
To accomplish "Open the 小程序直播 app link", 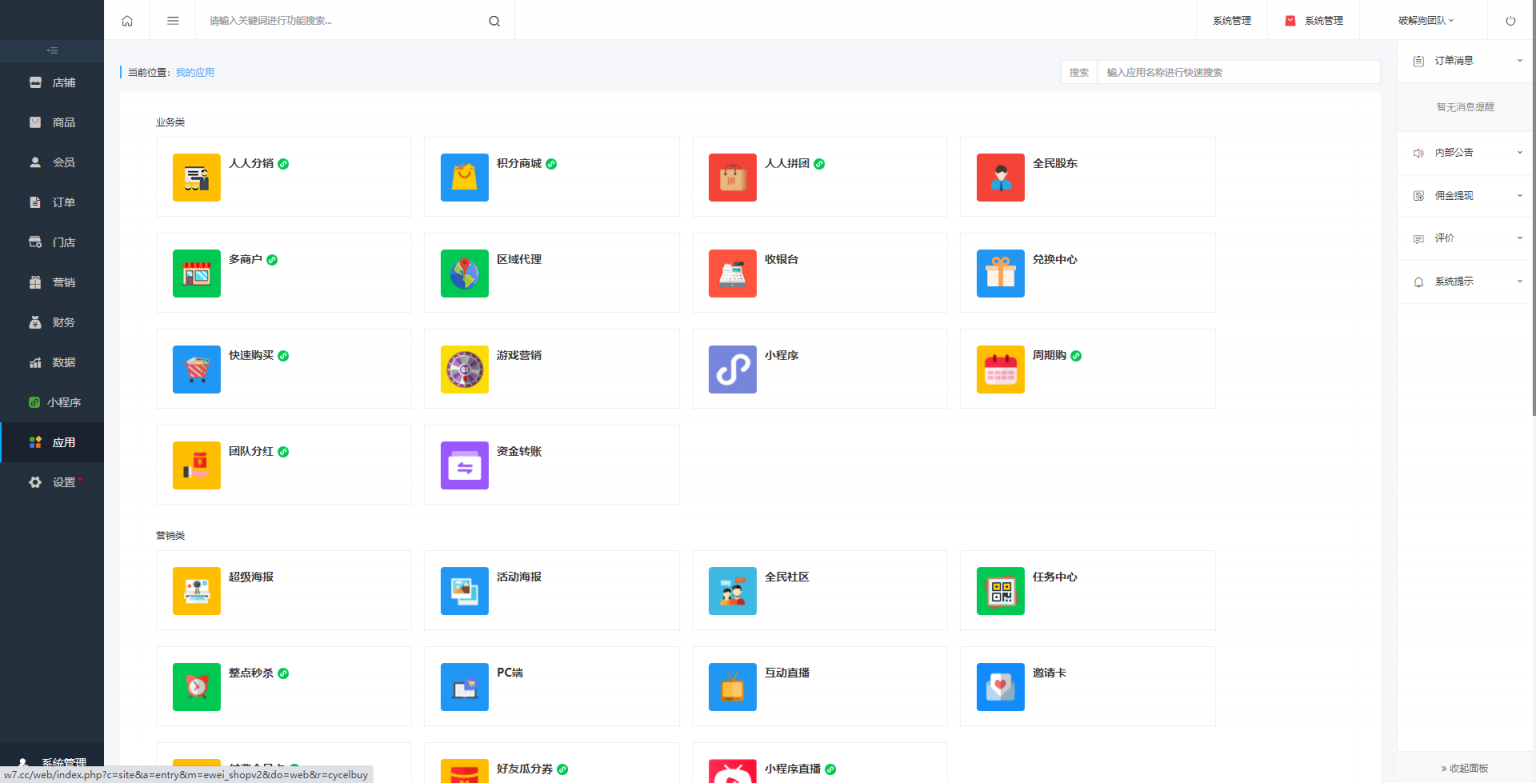I will (x=792, y=769).
